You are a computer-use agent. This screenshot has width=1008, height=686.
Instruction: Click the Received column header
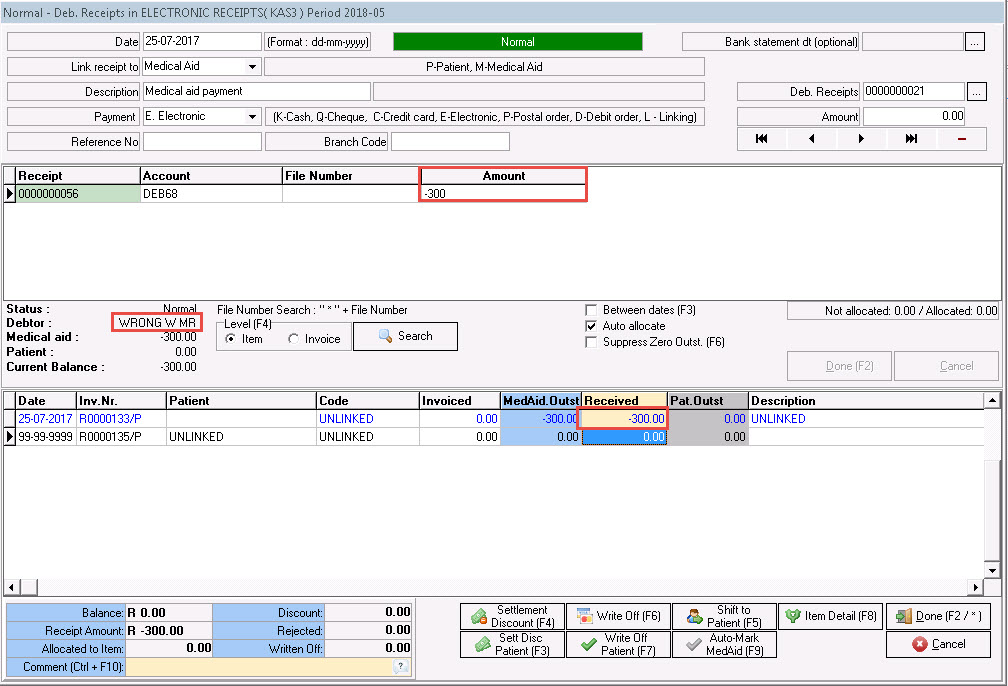coord(624,401)
